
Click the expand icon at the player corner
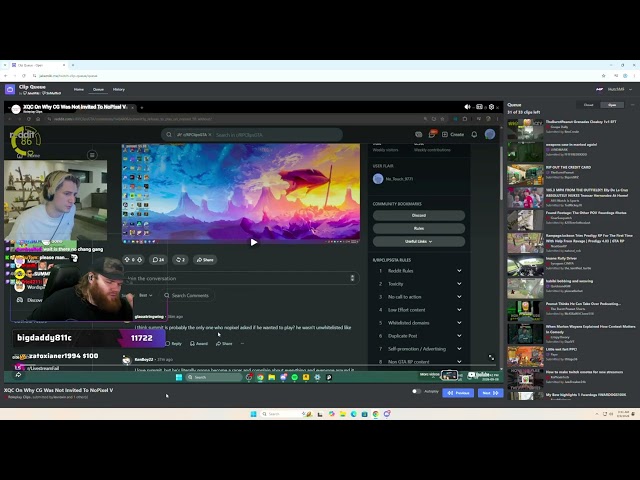pos(491,357)
